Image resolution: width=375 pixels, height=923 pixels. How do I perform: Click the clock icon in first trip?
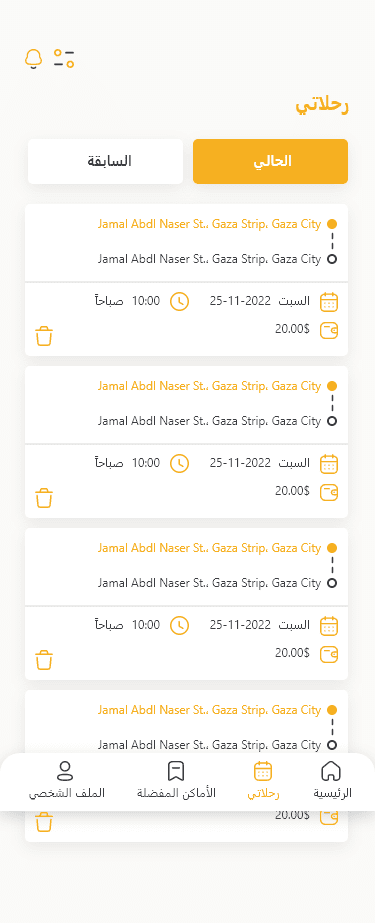click(x=180, y=302)
